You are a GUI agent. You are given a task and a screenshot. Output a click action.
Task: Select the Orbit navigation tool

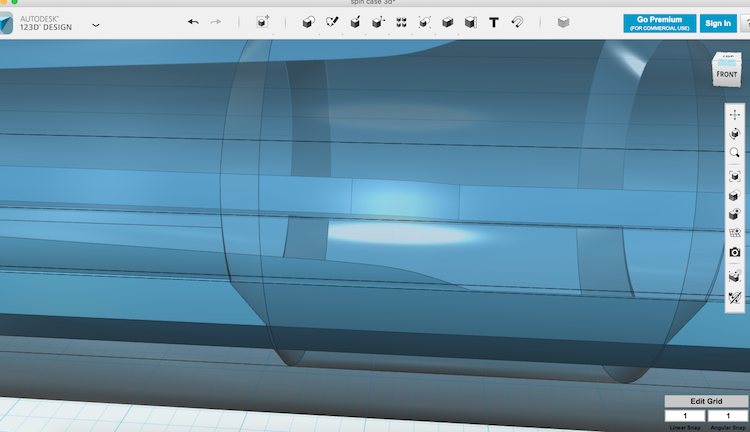735,133
